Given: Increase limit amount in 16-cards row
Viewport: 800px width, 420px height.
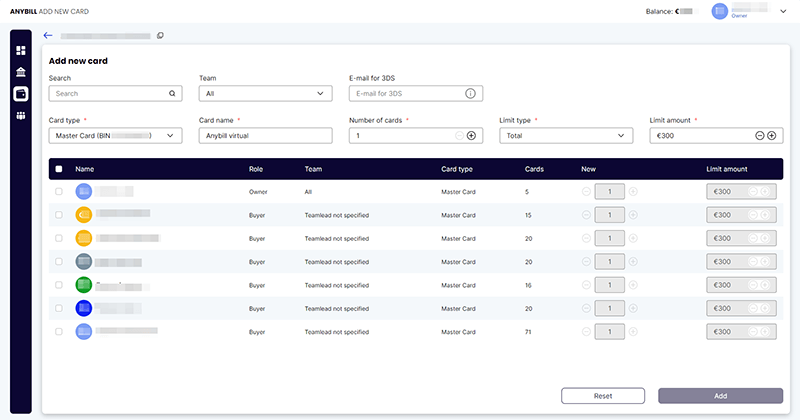Looking at the screenshot, I should click(x=765, y=285).
